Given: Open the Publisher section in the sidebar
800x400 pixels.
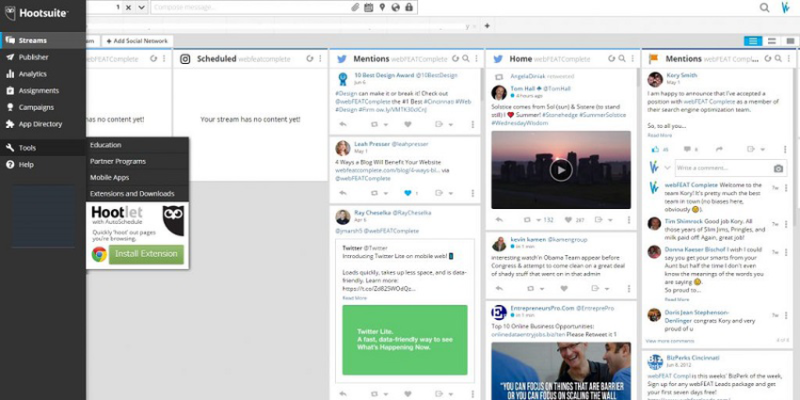Looking at the screenshot, I should point(33,57).
